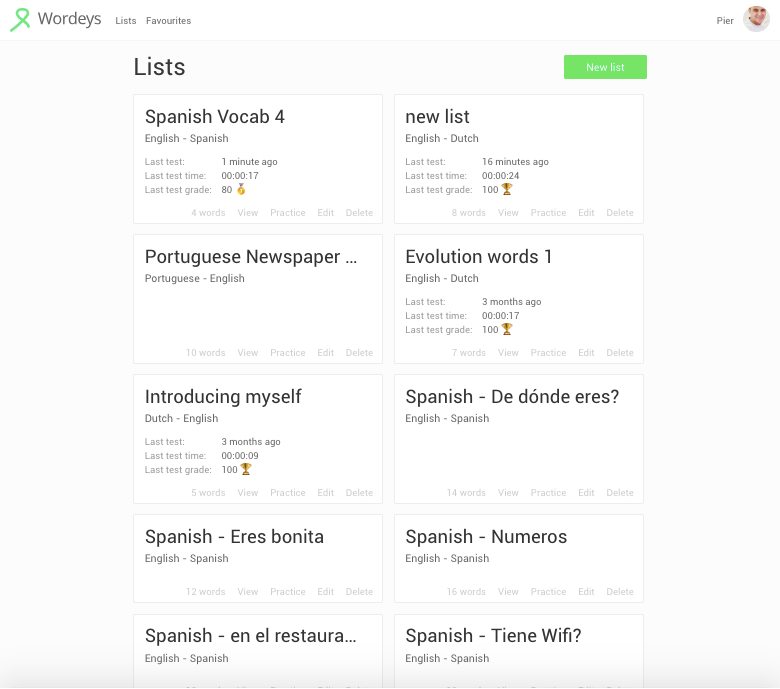Viewport: 780px width, 689px height.
Task: Click the 14 words count label
Action: pos(466,492)
